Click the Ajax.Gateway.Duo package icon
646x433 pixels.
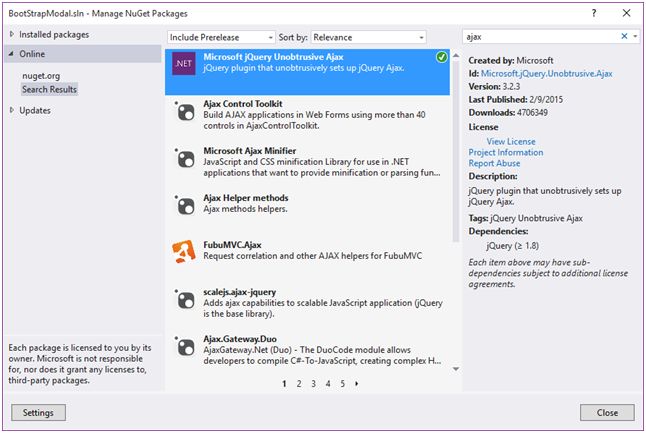click(x=185, y=346)
